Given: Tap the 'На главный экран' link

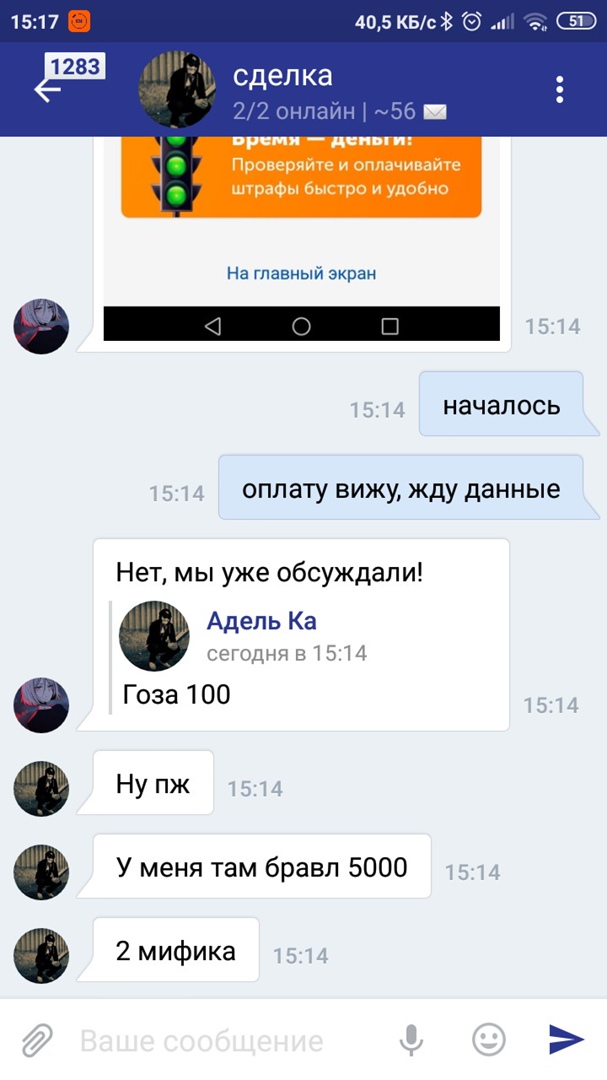Looking at the screenshot, I should pyautogui.click(x=301, y=273).
